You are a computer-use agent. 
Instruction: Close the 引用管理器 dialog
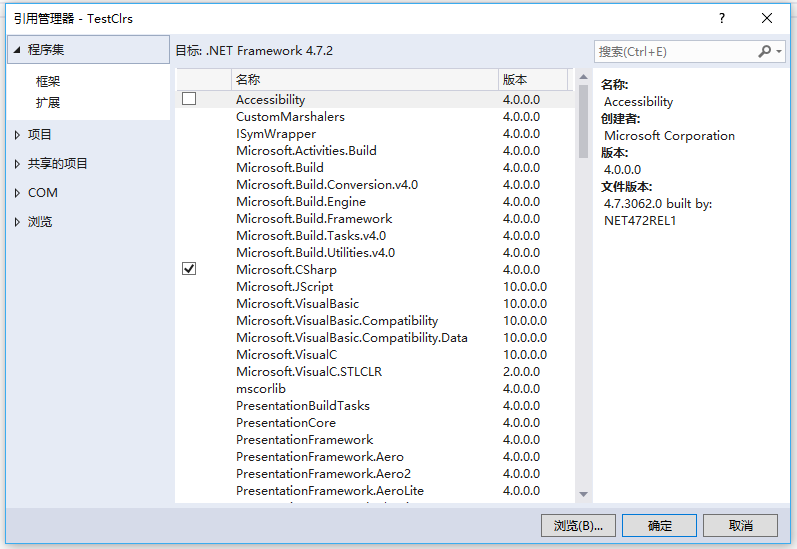[x=767, y=18]
